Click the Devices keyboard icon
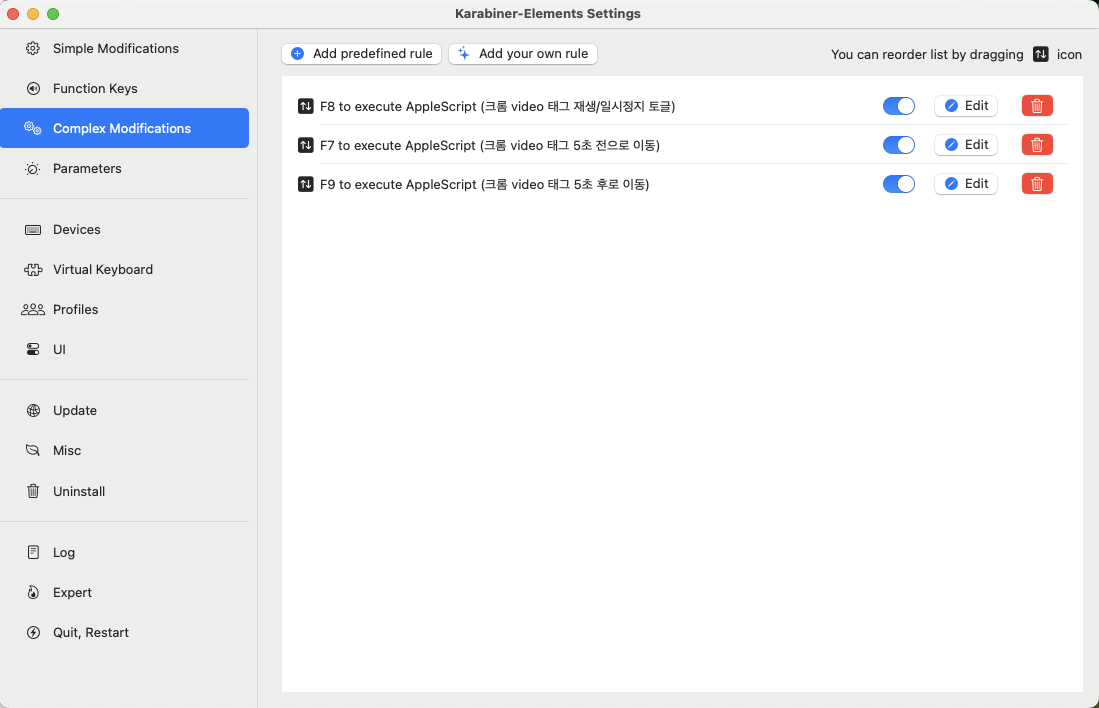 (33, 229)
